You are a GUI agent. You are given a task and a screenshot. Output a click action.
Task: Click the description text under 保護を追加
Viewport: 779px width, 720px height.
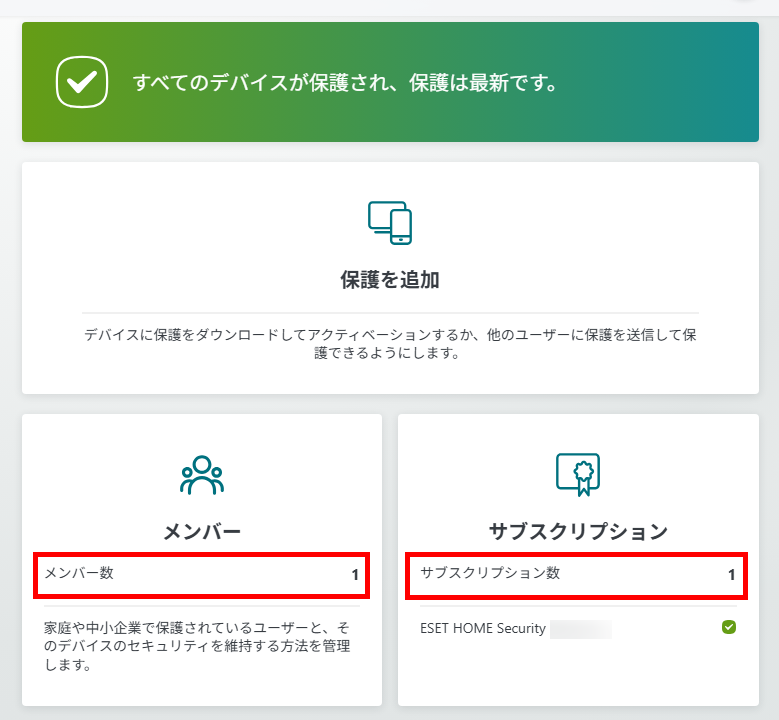point(390,343)
